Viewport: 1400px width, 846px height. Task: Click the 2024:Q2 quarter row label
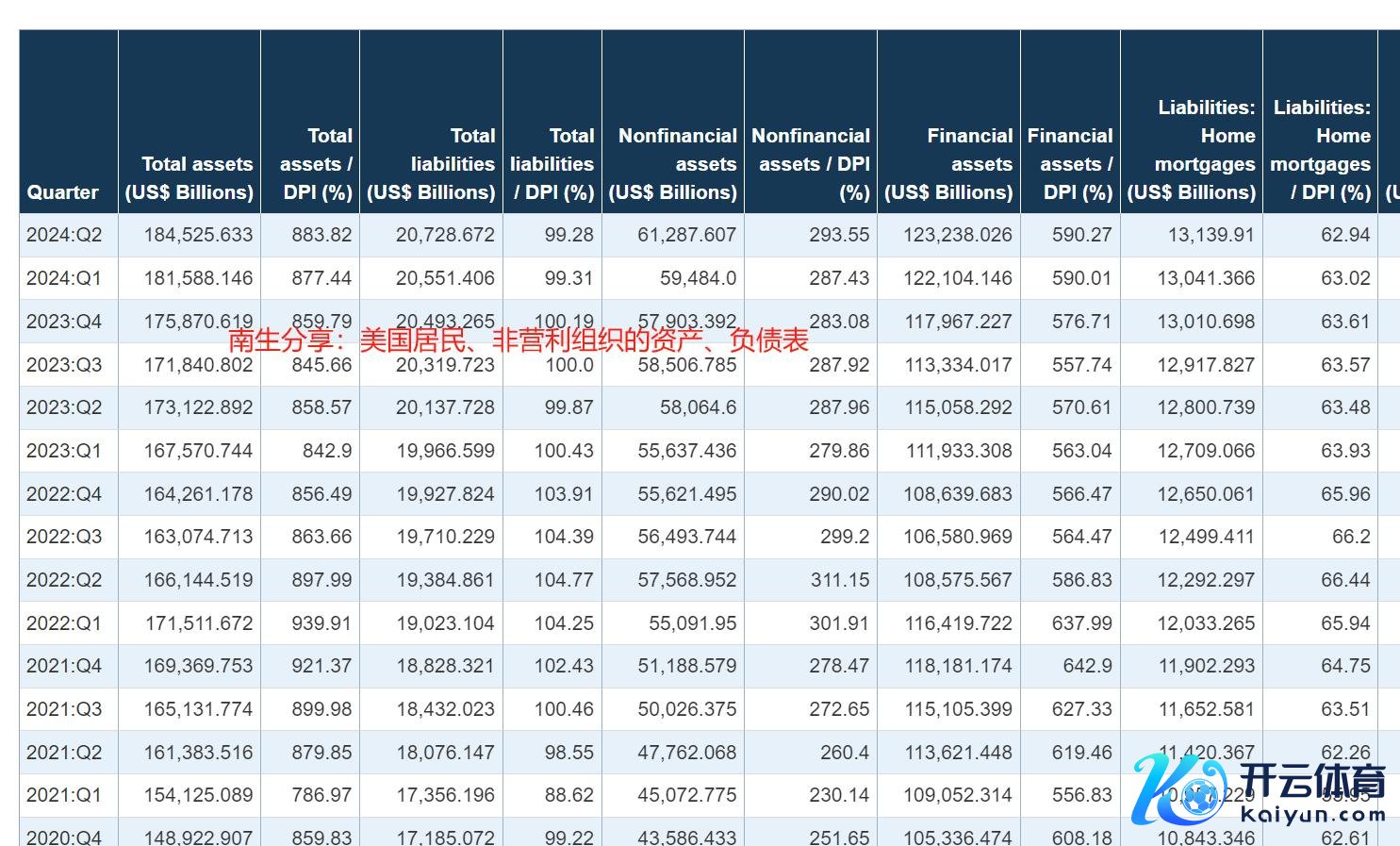click(64, 235)
